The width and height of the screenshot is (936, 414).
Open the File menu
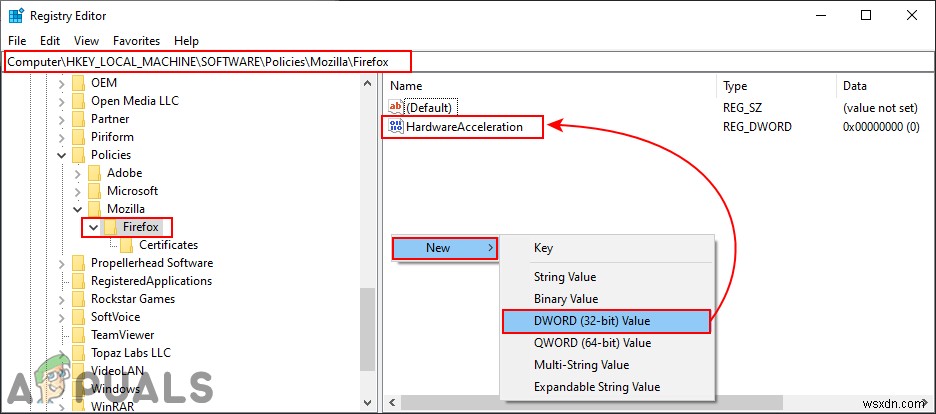17,41
